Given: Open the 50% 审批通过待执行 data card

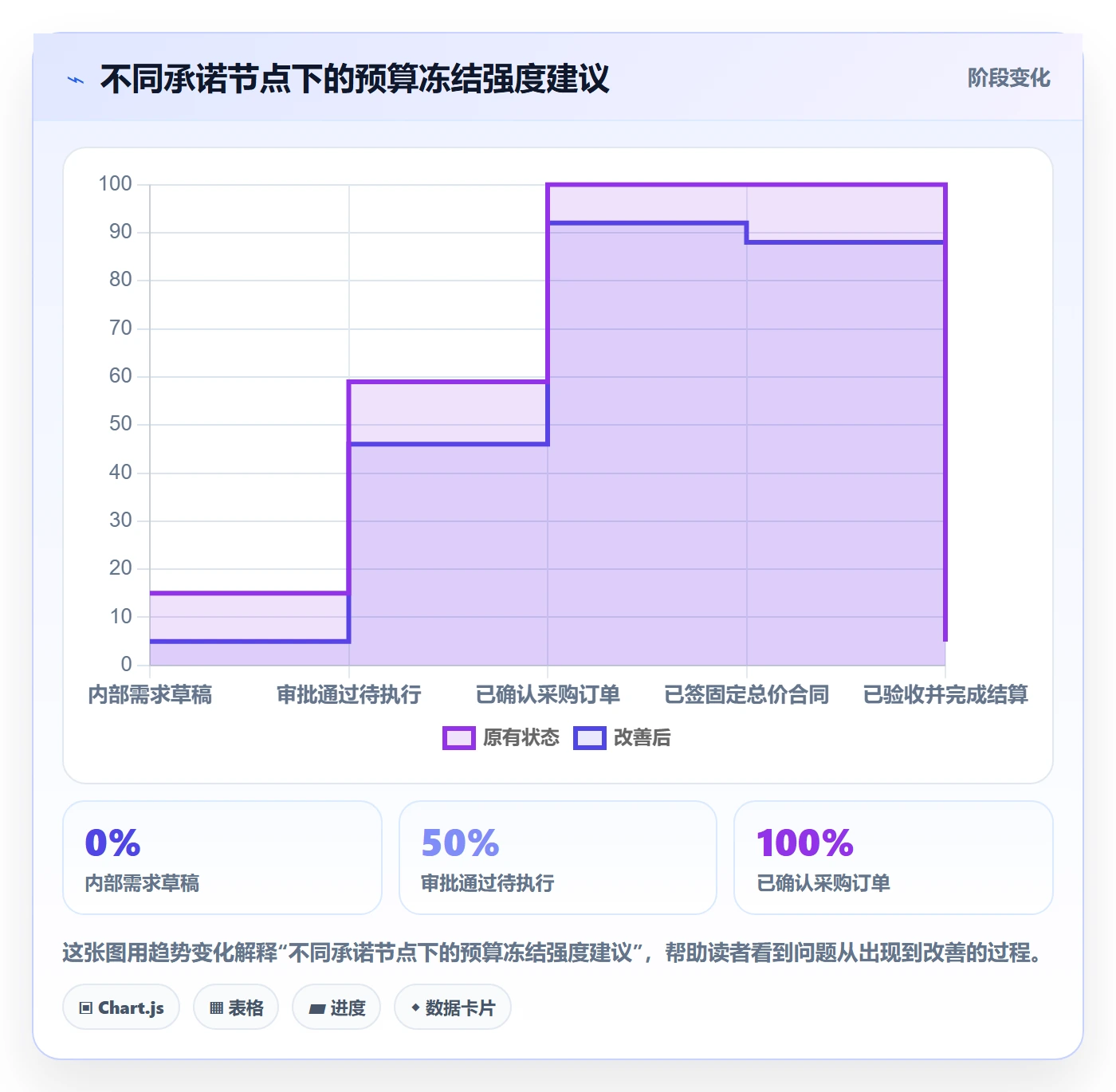Looking at the screenshot, I should (x=558, y=858).
